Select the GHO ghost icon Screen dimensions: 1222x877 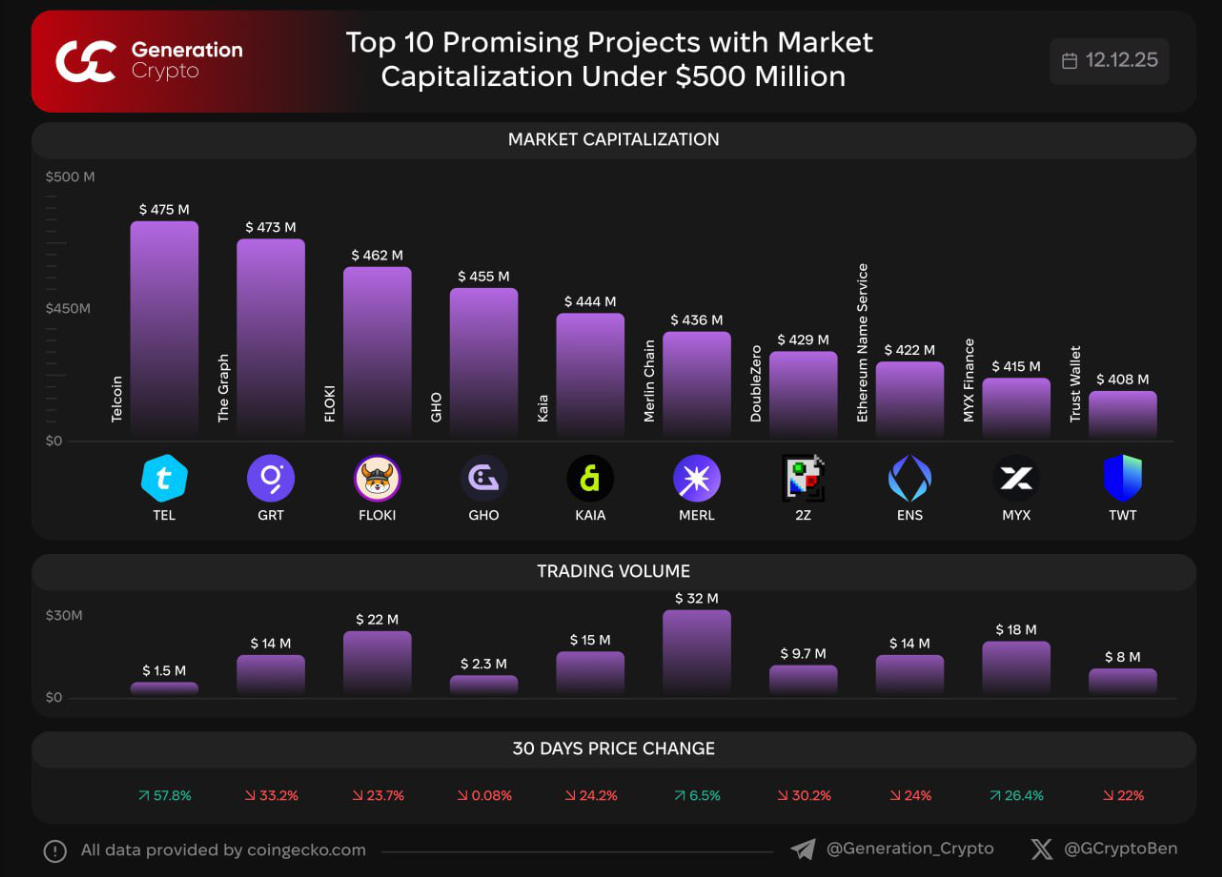click(484, 478)
